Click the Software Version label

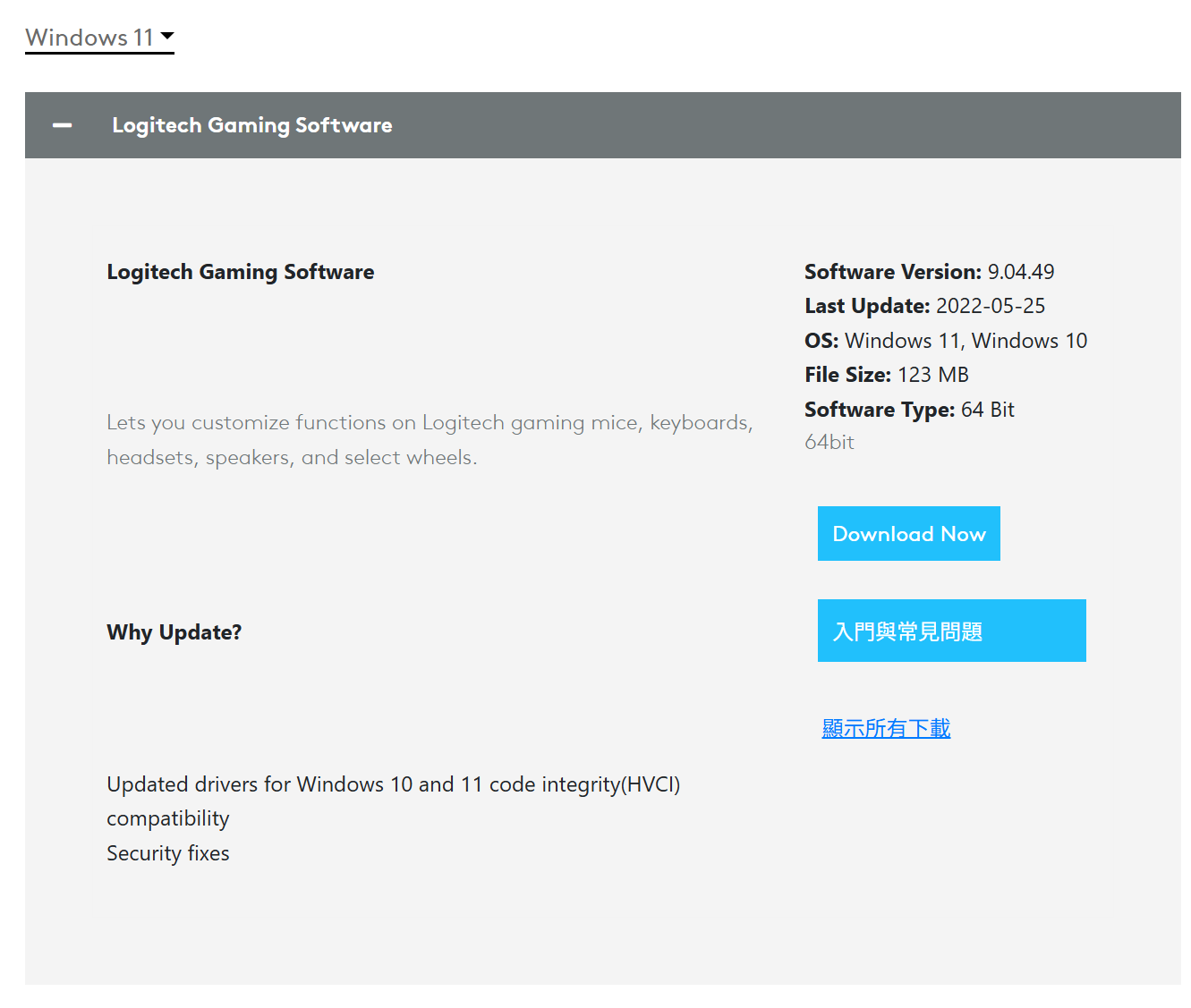[892, 272]
